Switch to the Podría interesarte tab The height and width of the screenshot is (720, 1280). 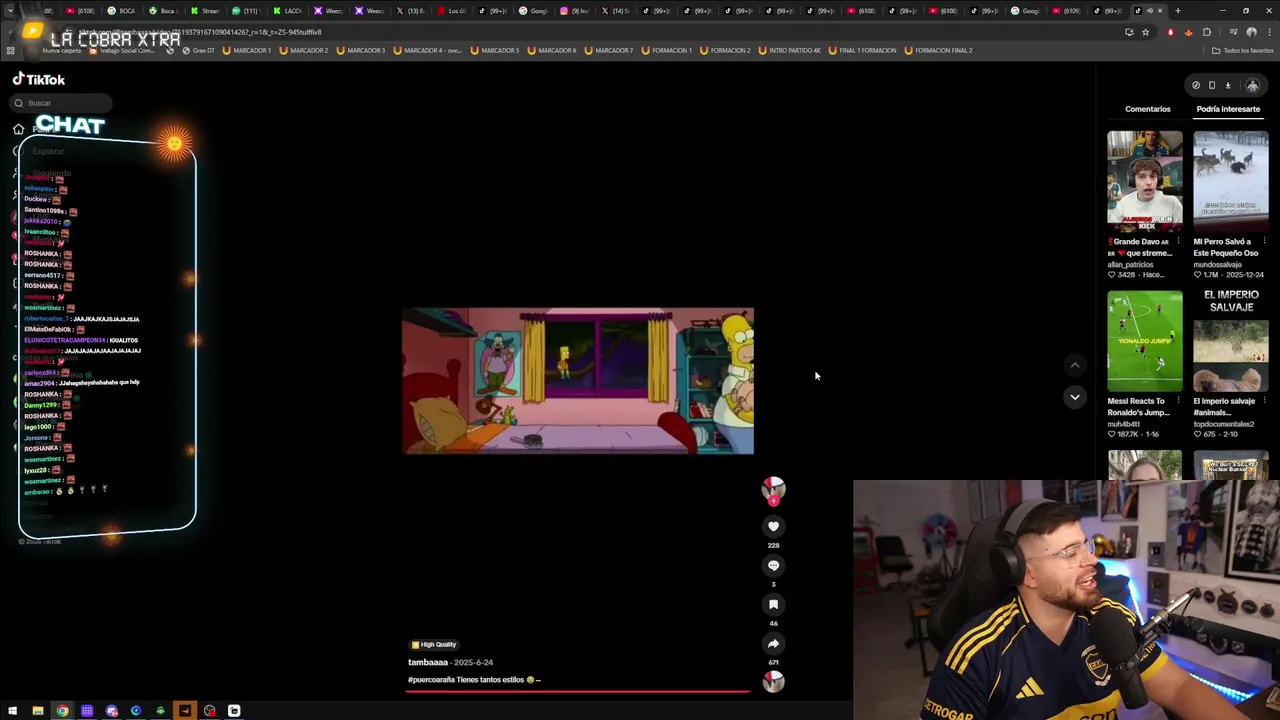[x=1228, y=109]
